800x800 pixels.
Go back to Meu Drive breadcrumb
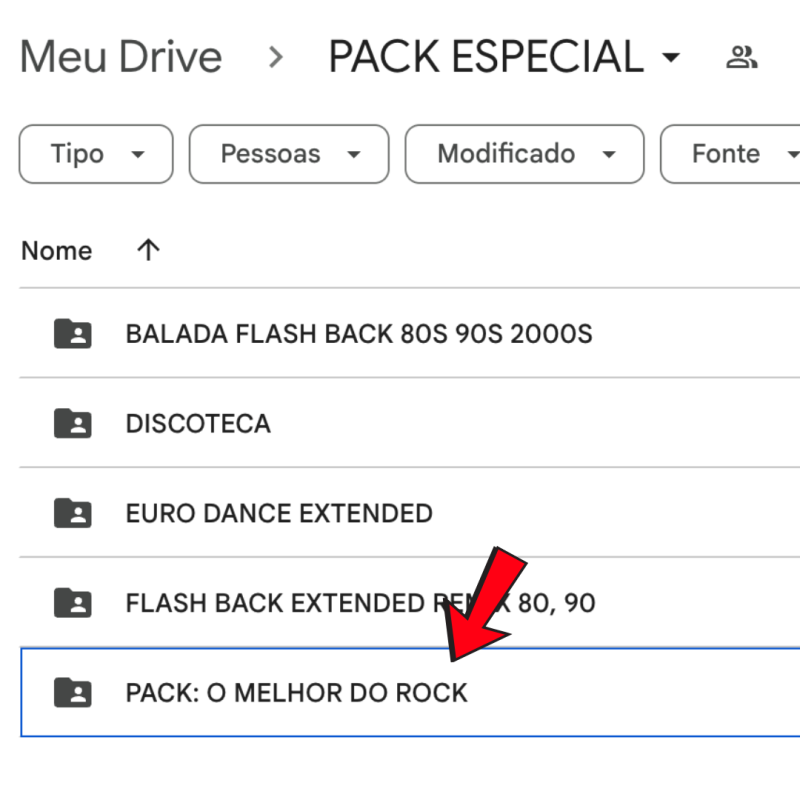121,57
